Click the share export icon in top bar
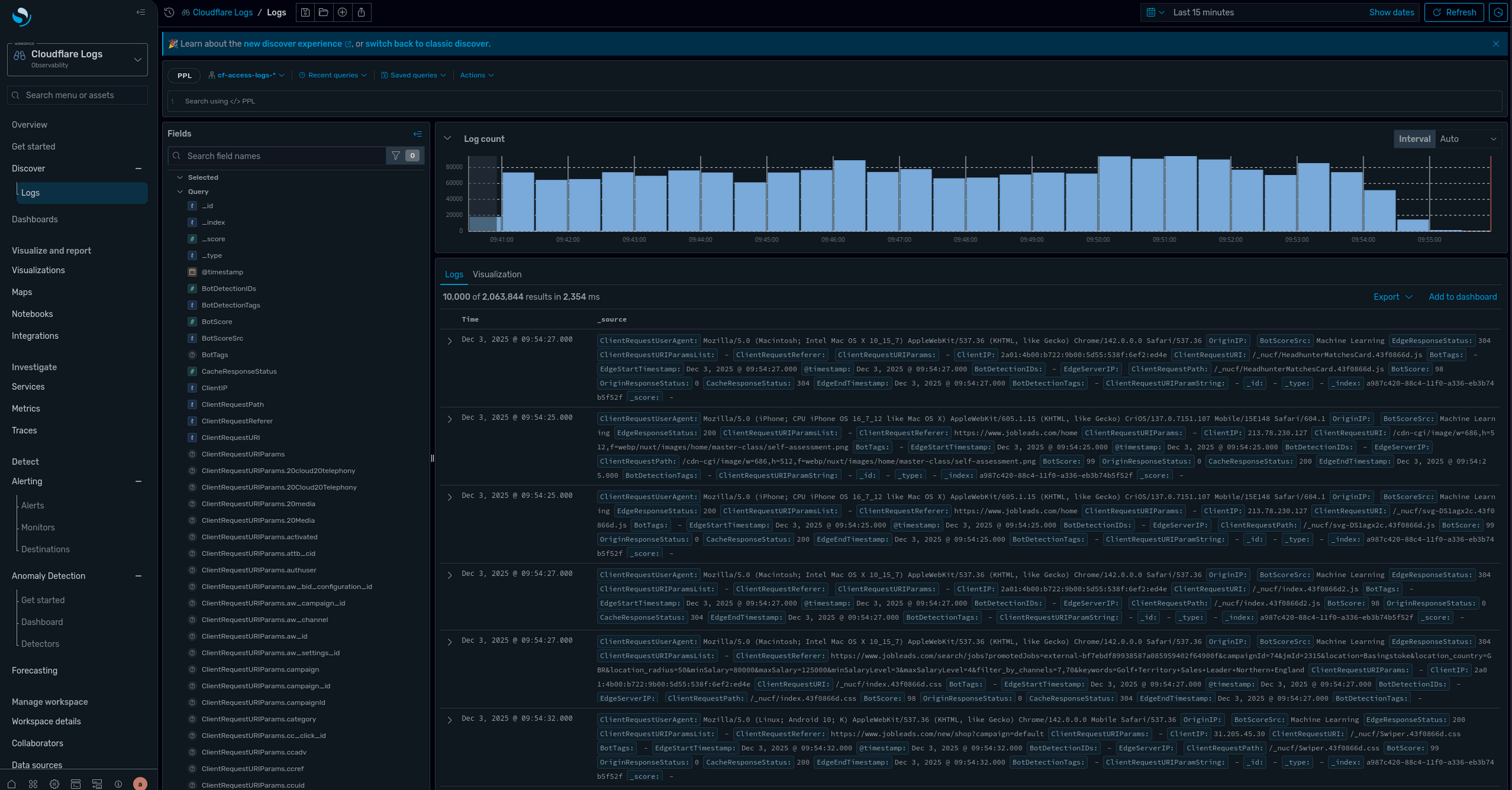 point(362,12)
